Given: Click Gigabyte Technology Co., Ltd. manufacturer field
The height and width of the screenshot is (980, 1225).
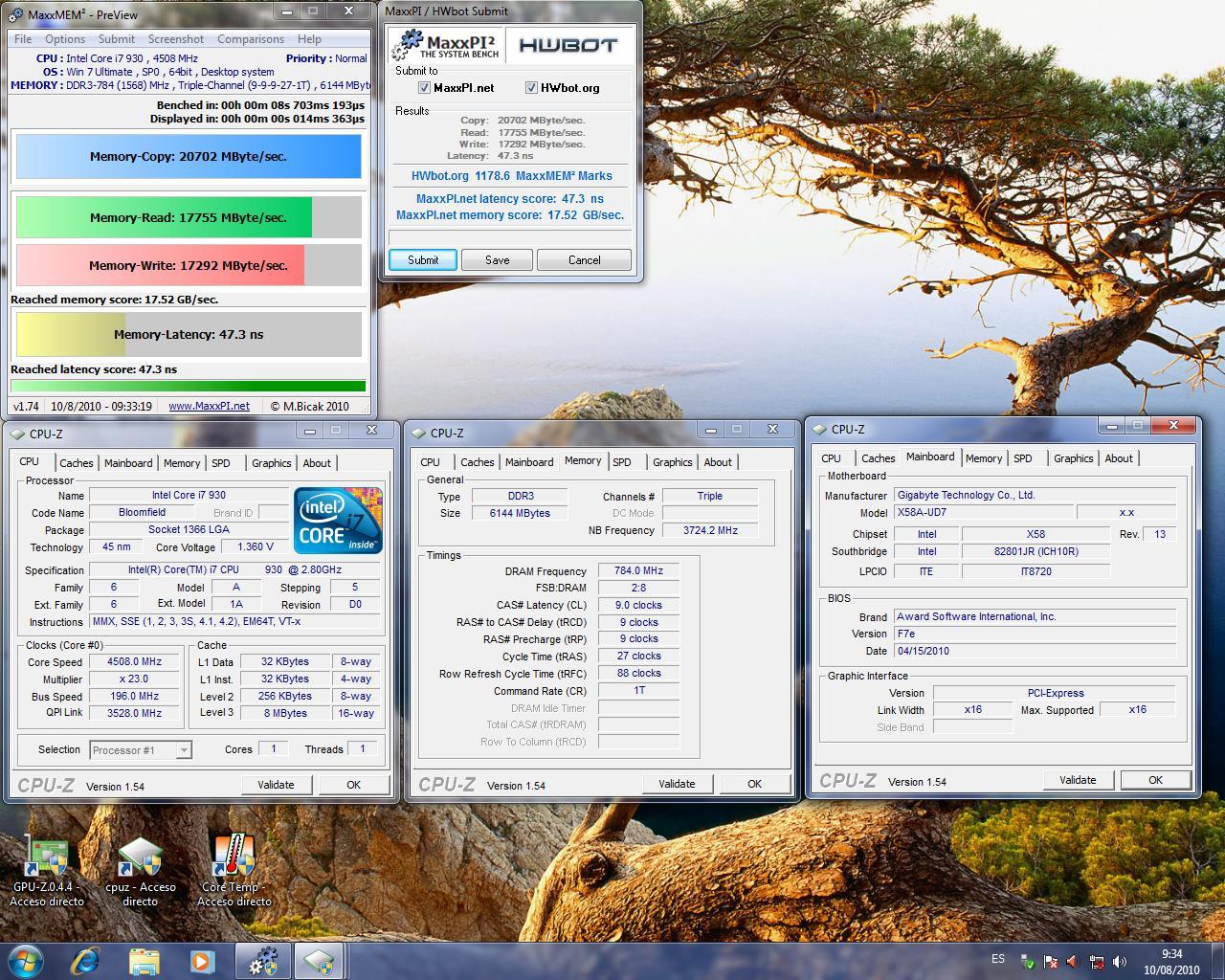Looking at the screenshot, I should 1035,495.
